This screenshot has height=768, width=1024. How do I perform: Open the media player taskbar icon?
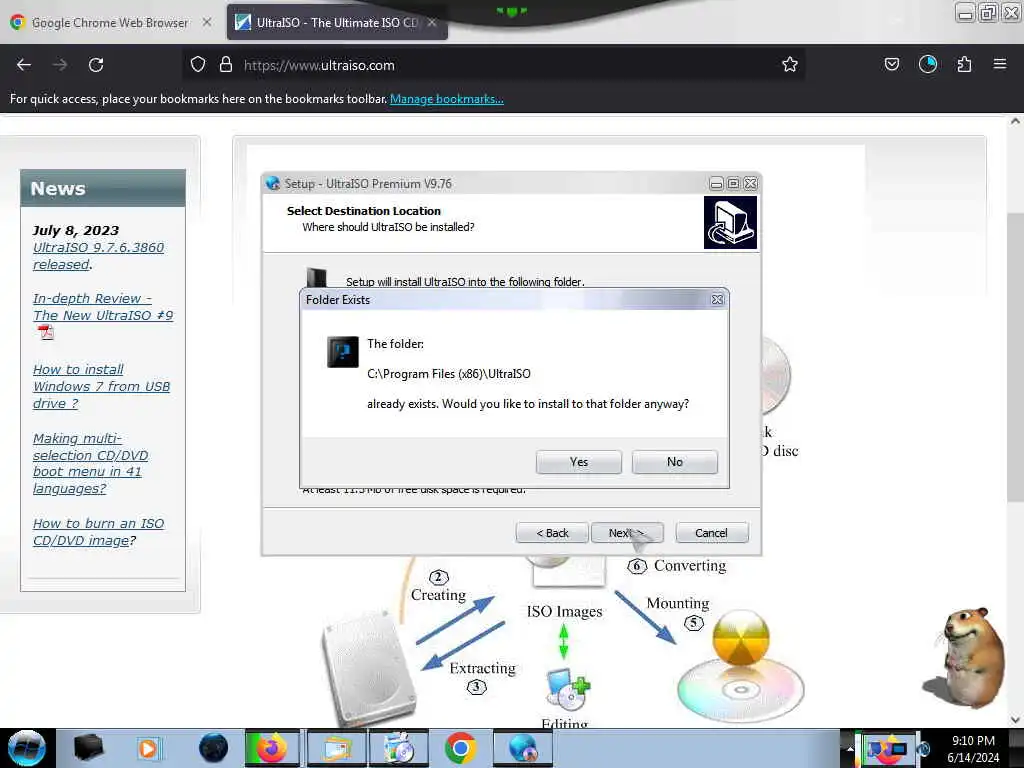coord(148,748)
